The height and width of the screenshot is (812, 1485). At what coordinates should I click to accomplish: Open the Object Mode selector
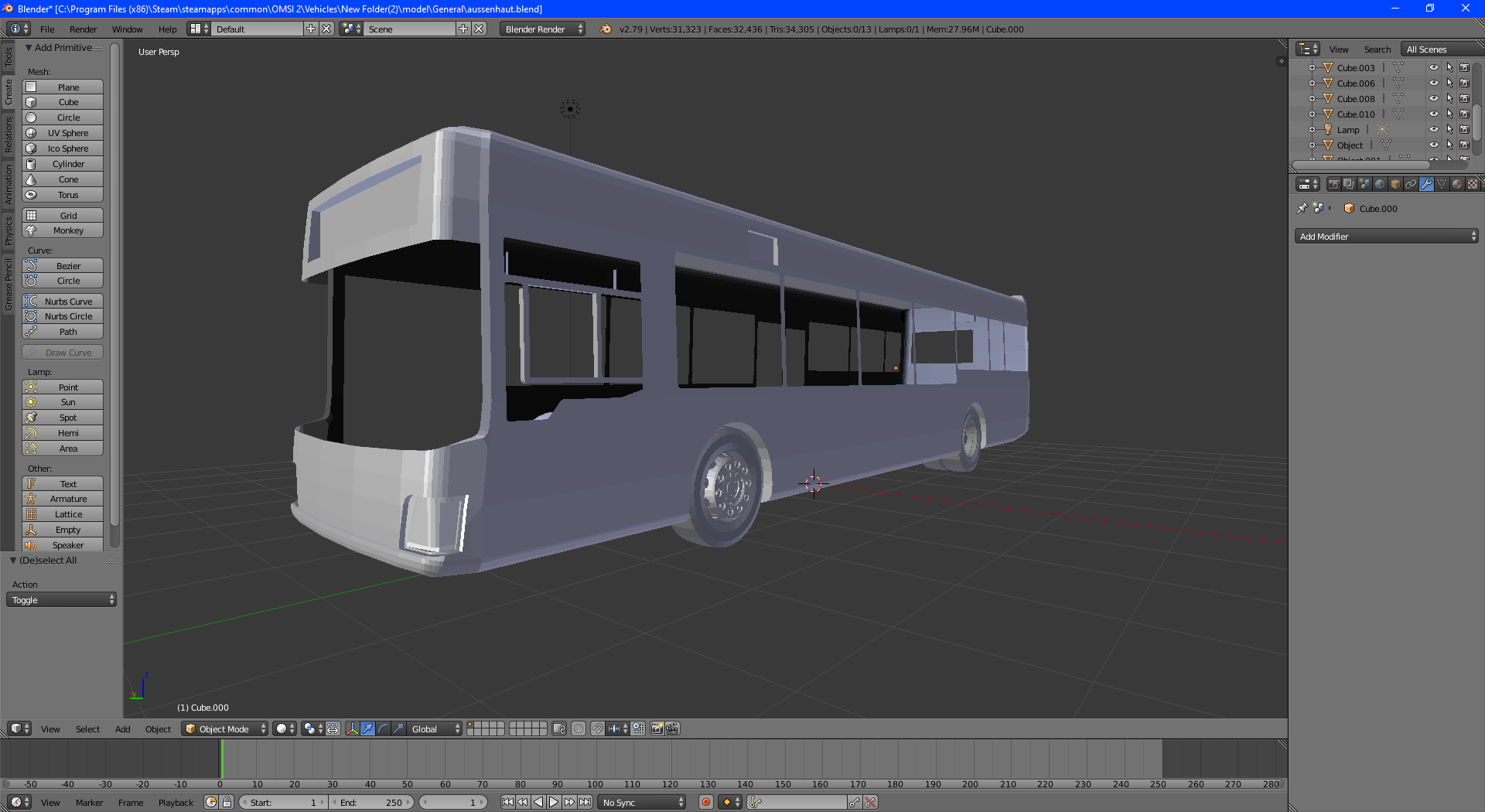point(225,728)
